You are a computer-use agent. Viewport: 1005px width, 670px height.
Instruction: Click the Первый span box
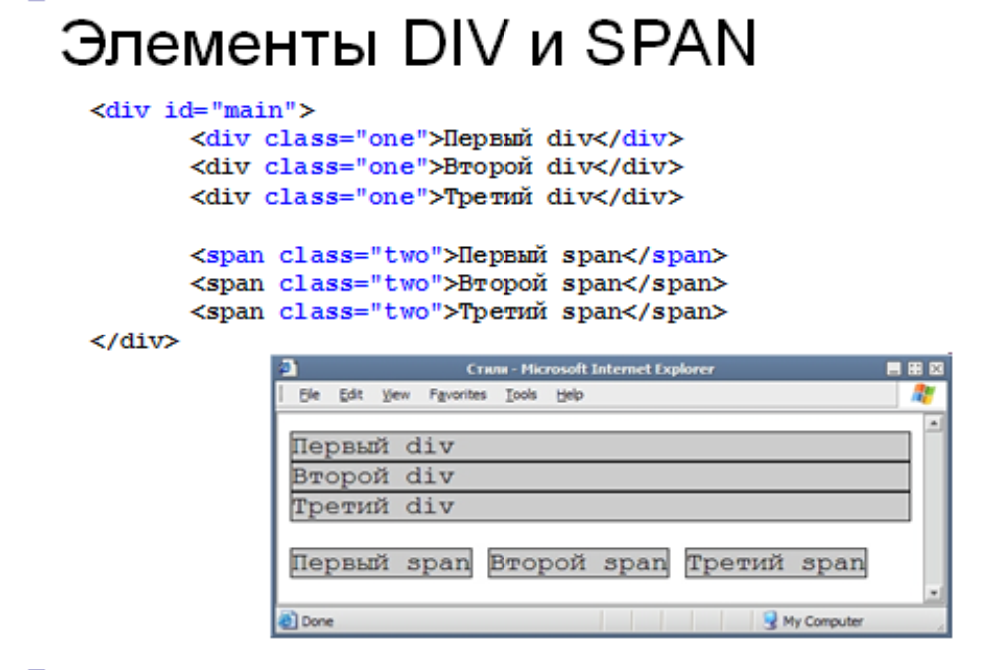pos(381,563)
